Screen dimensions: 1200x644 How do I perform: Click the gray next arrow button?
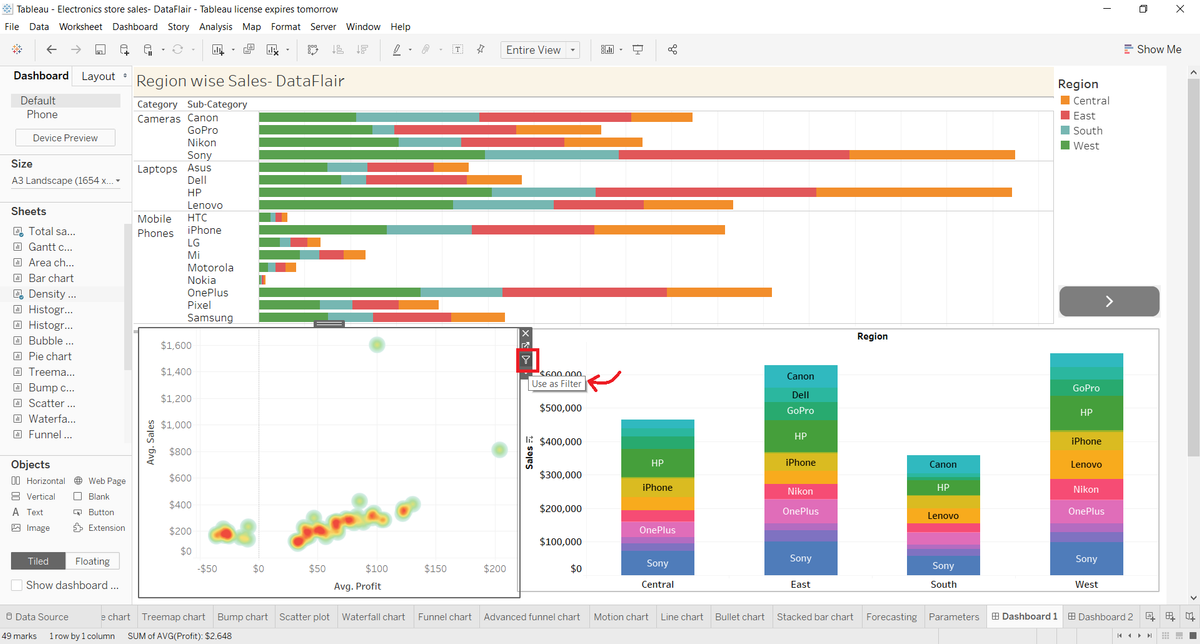[1109, 301]
